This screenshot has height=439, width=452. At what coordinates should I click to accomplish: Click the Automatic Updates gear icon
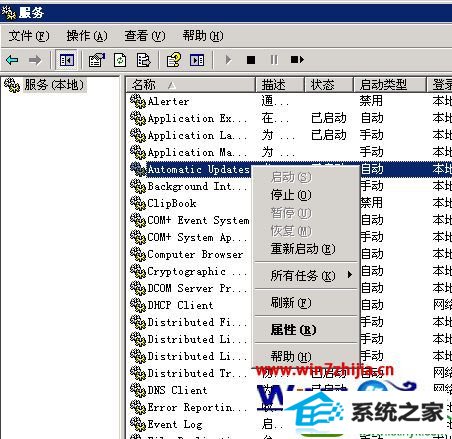coord(138,169)
